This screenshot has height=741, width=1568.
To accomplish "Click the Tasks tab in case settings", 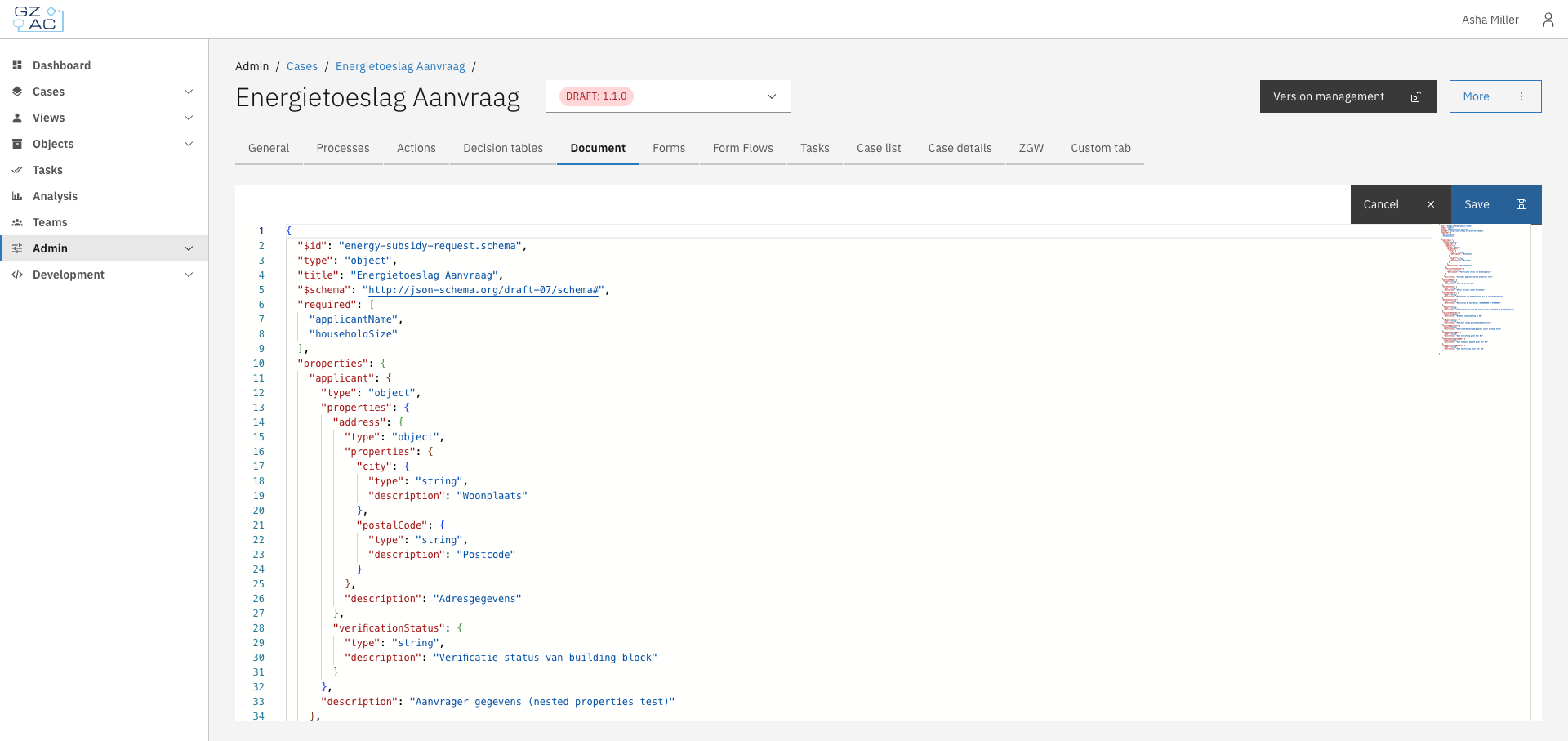I will pos(815,148).
